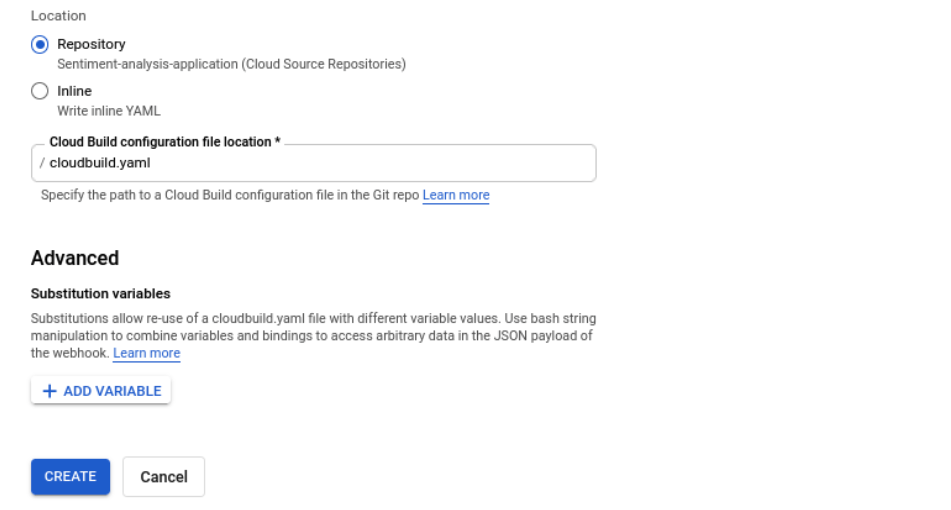
Task: Click the CREATE button
Action: pos(70,477)
